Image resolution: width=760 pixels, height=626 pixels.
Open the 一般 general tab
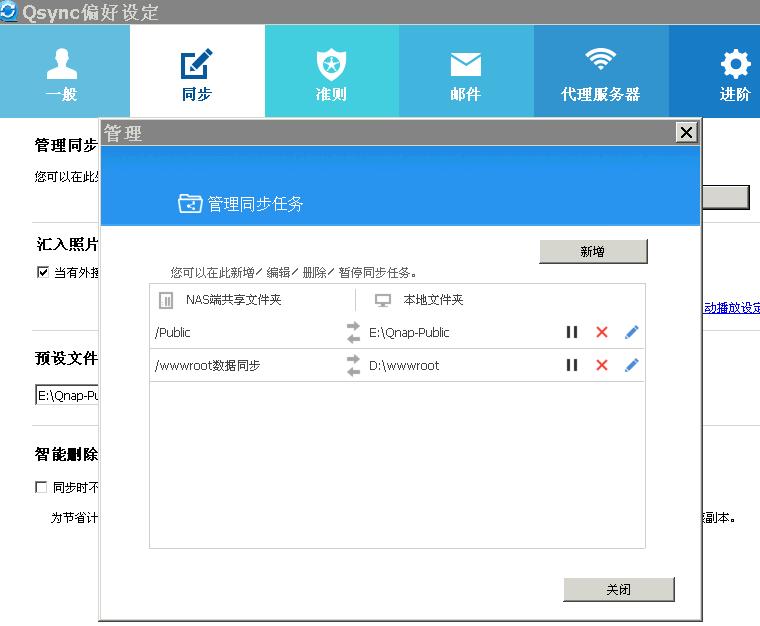62,72
